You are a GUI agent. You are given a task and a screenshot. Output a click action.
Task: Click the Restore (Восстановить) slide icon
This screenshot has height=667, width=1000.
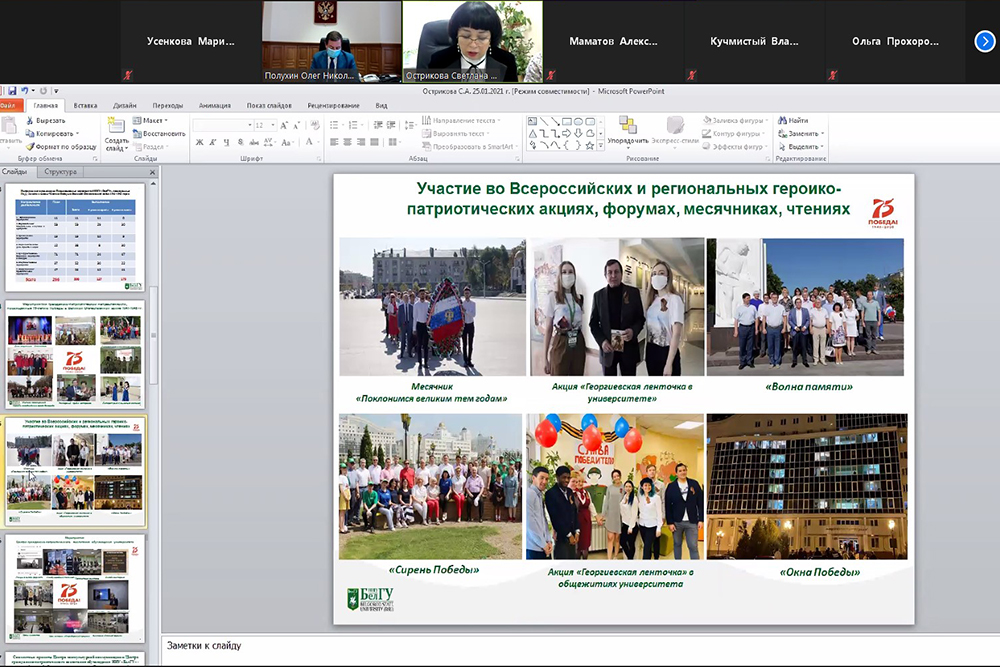click(137, 133)
